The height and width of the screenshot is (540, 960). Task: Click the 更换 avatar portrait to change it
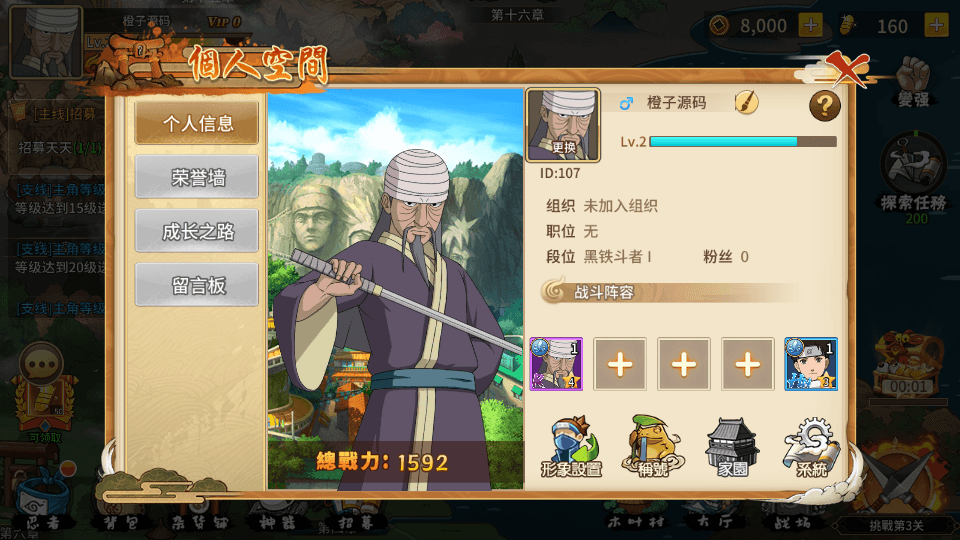point(563,126)
